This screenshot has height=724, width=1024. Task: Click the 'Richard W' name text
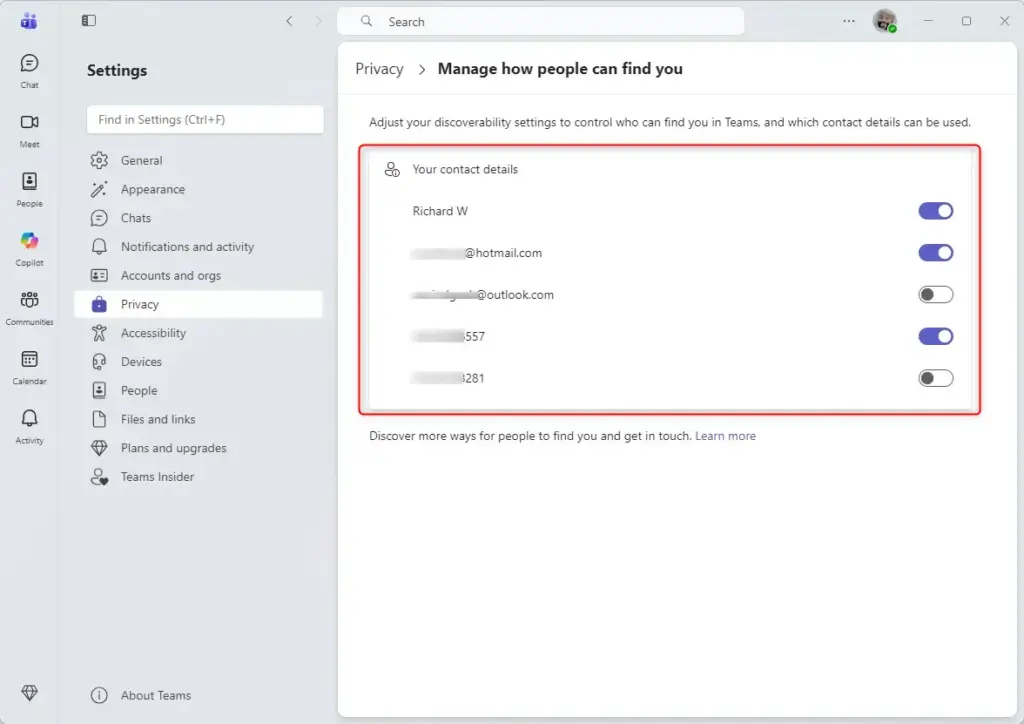click(x=440, y=211)
